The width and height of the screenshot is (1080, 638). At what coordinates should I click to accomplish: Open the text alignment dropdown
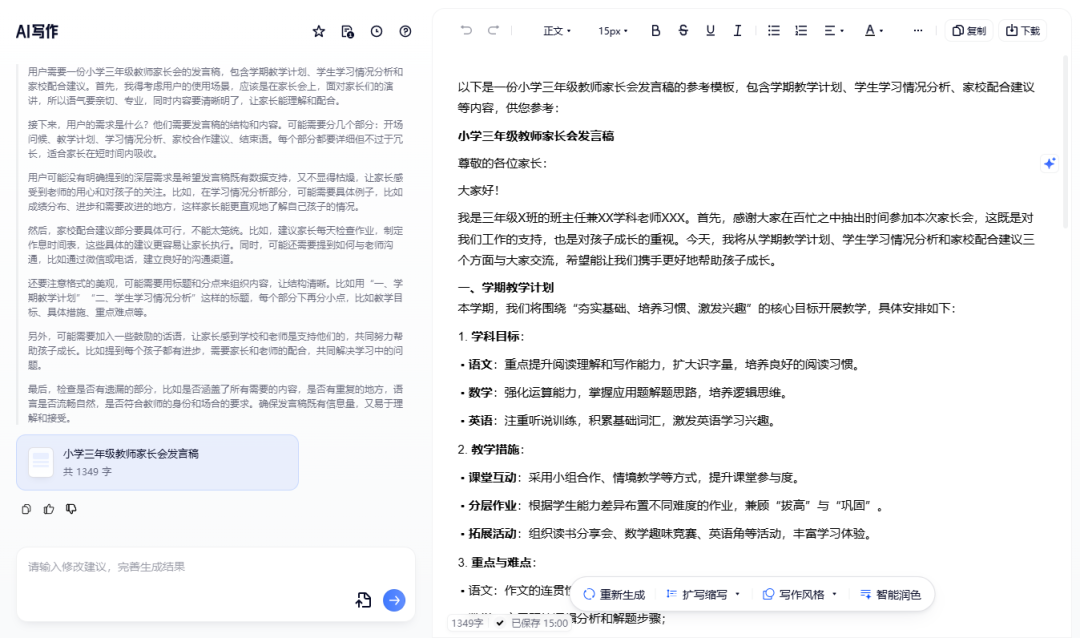pos(833,31)
